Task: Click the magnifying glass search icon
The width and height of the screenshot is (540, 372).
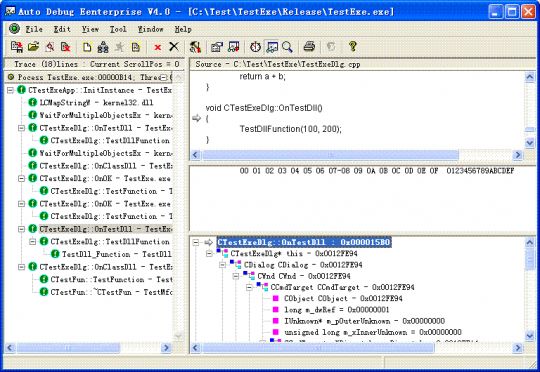Action: pos(287,46)
